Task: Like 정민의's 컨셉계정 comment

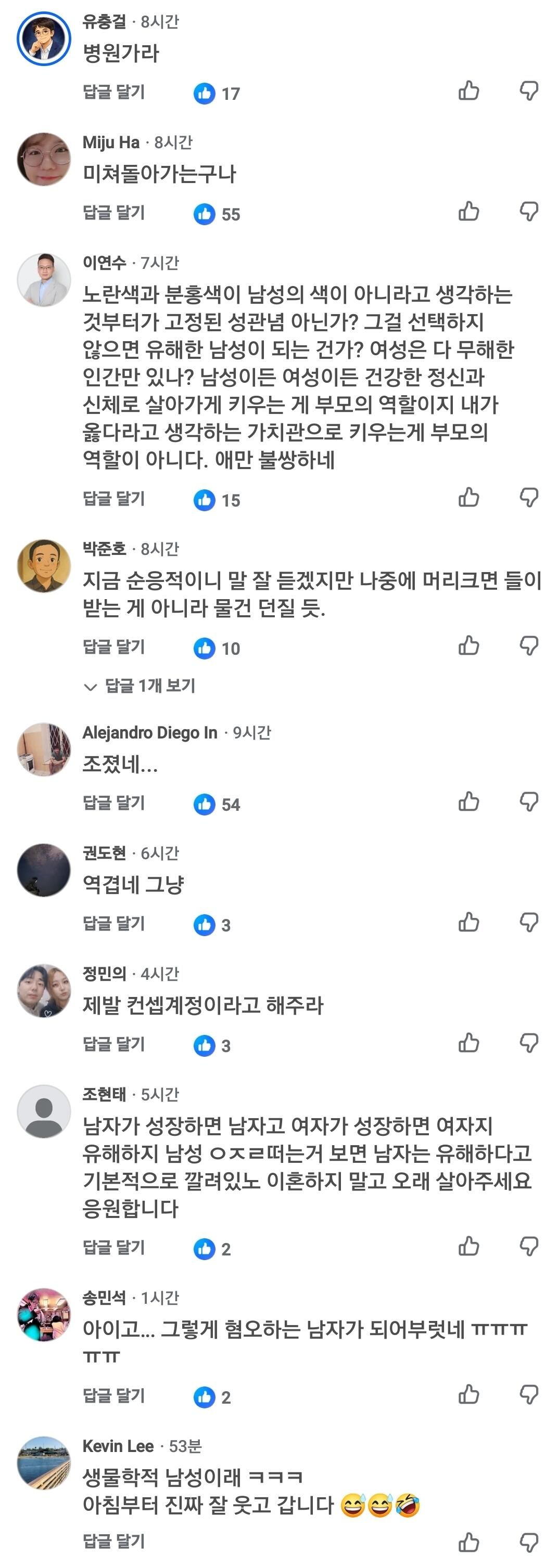Action: point(468,1043)
